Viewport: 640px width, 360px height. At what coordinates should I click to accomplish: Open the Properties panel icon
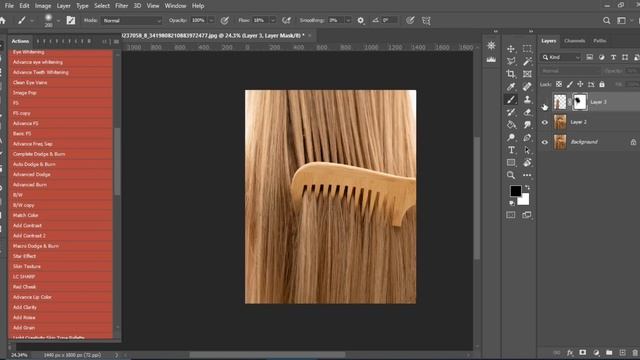(x=491, y=45)
